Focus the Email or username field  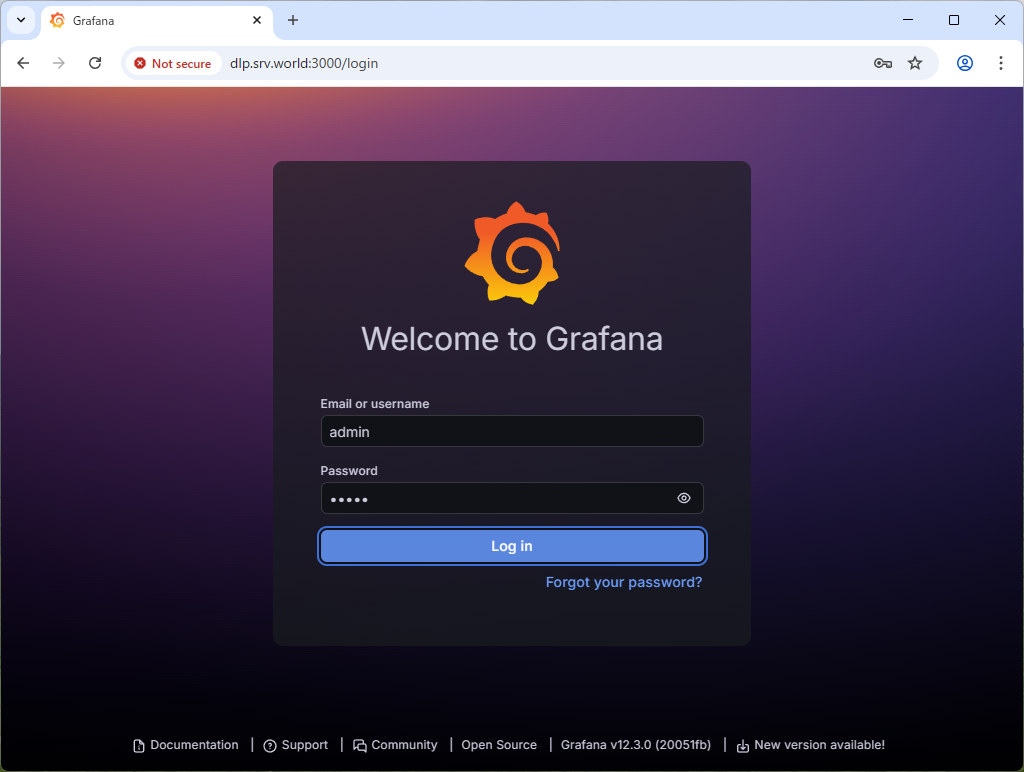click(x=511, y=432)
